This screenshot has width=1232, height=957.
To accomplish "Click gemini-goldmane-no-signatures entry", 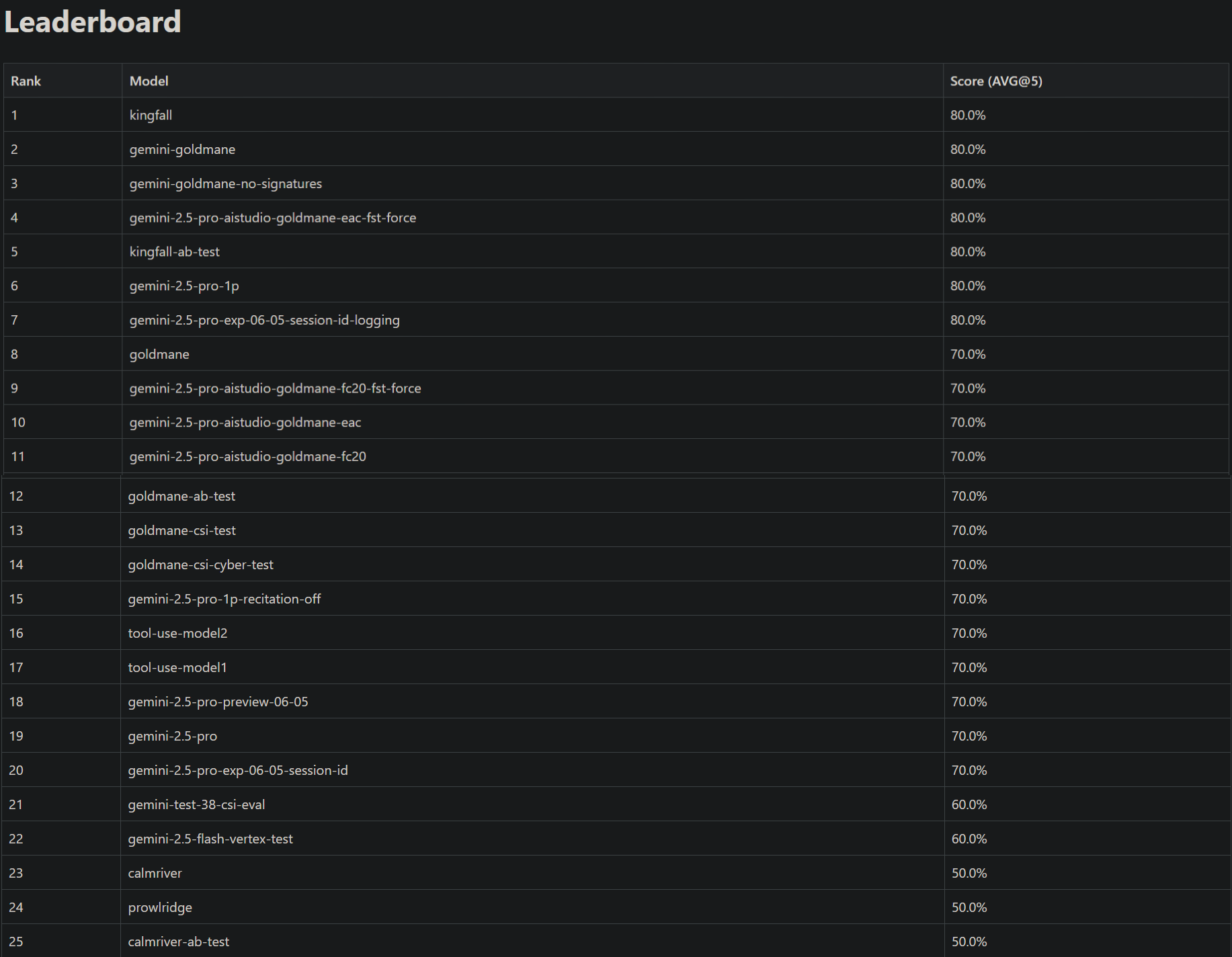I will 225,184.
